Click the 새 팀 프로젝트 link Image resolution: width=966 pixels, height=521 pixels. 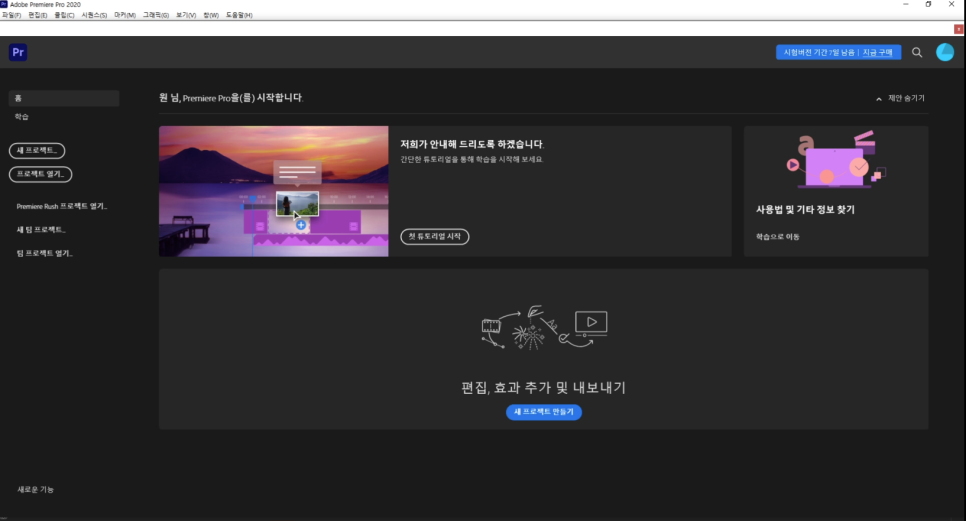[41, 230]
